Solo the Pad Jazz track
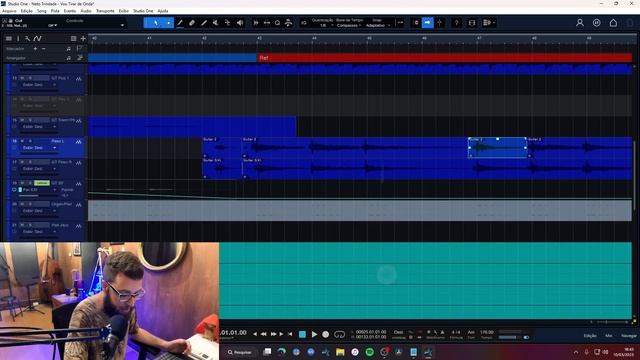The image size is (640, 360). 30,225
